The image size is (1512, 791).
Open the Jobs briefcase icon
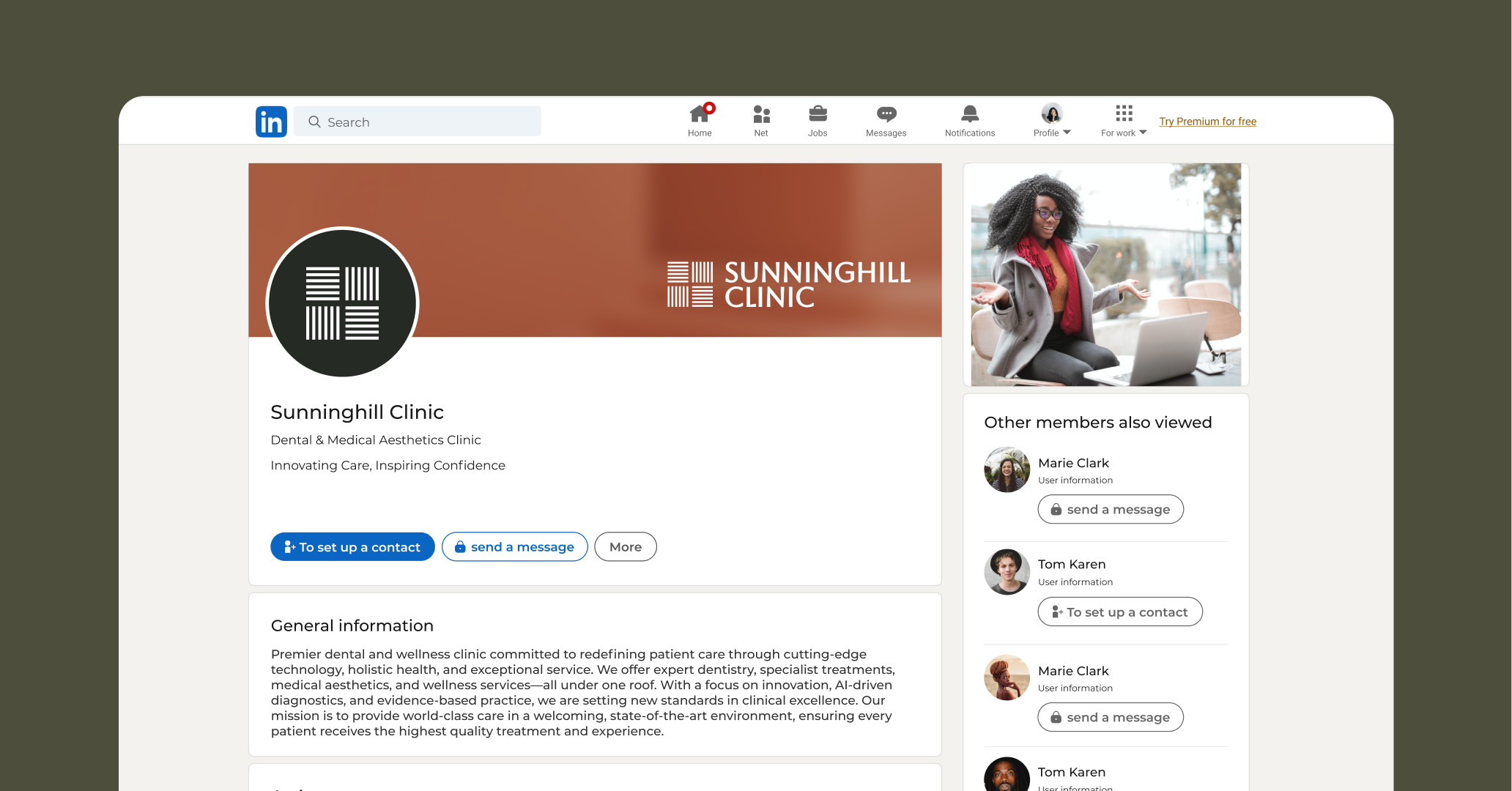pos(818,114)
